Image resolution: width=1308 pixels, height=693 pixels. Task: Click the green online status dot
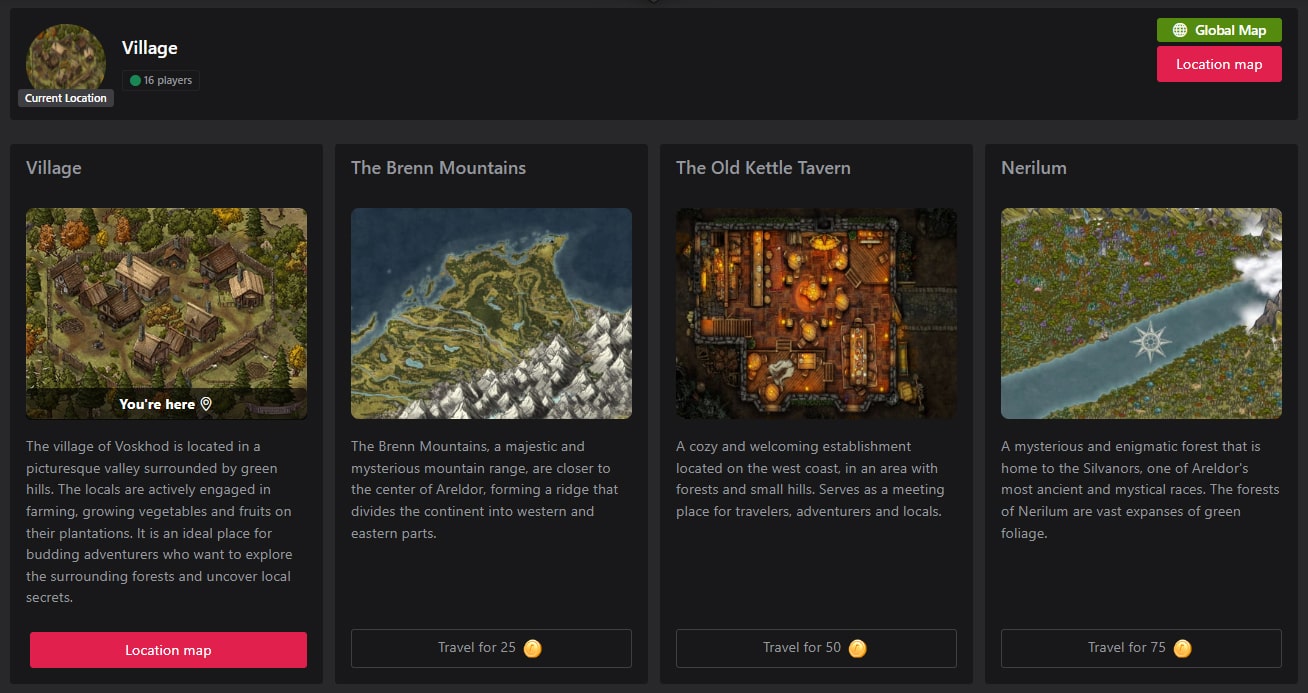coord(135,81)
